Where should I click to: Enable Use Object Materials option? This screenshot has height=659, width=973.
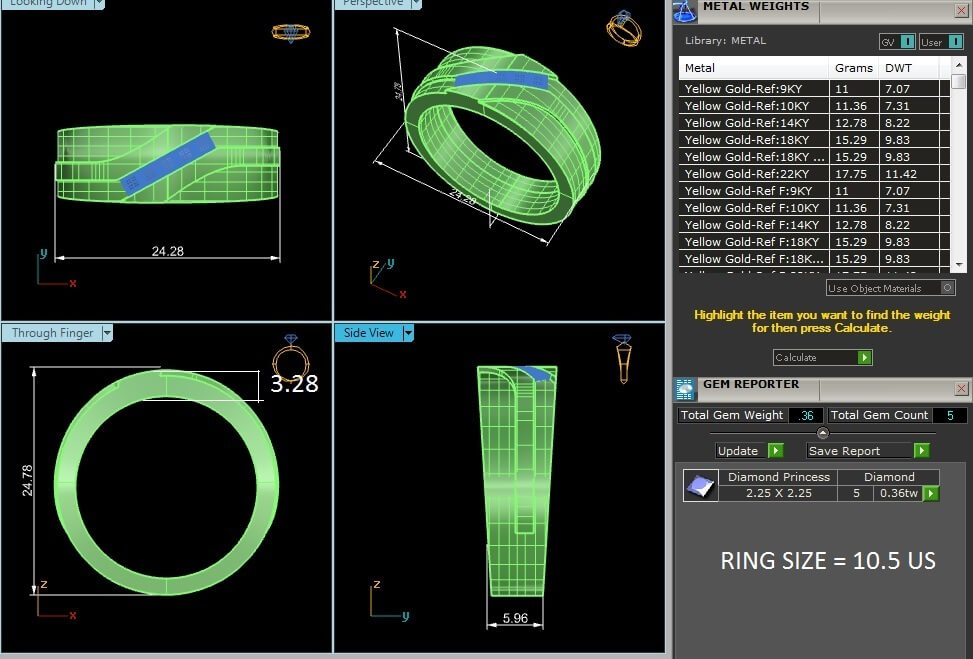point(947,288)
